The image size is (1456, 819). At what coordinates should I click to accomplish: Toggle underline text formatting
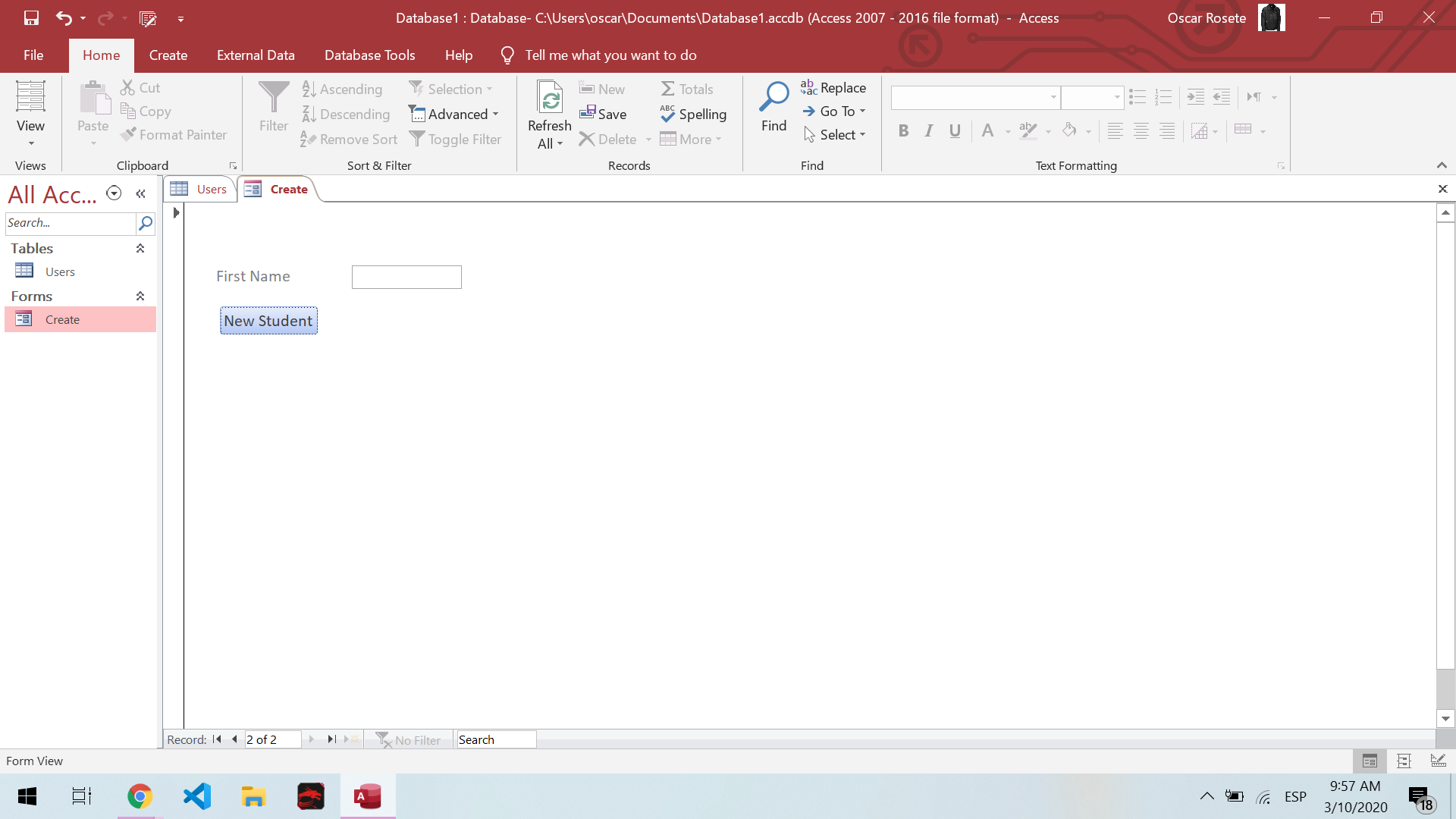point(955,131)
